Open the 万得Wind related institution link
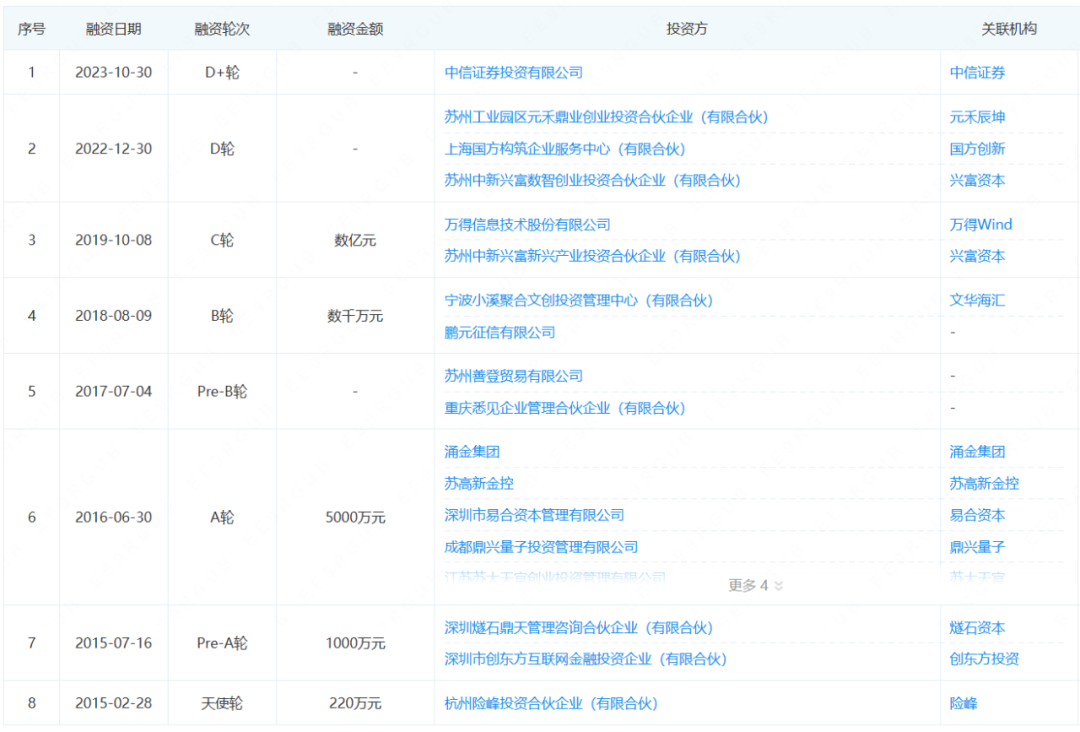 [981, 224]
